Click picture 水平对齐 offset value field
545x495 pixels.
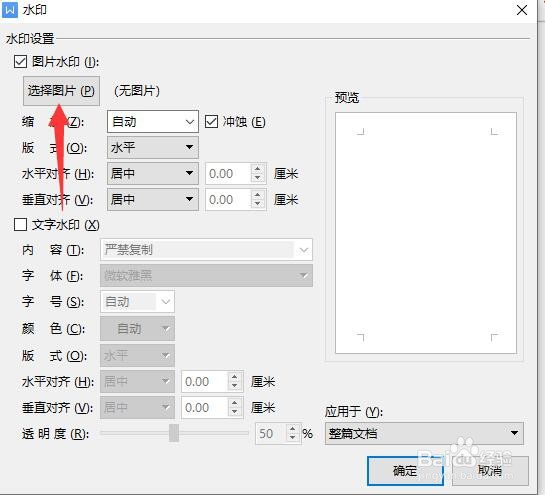tap(228, 173)
